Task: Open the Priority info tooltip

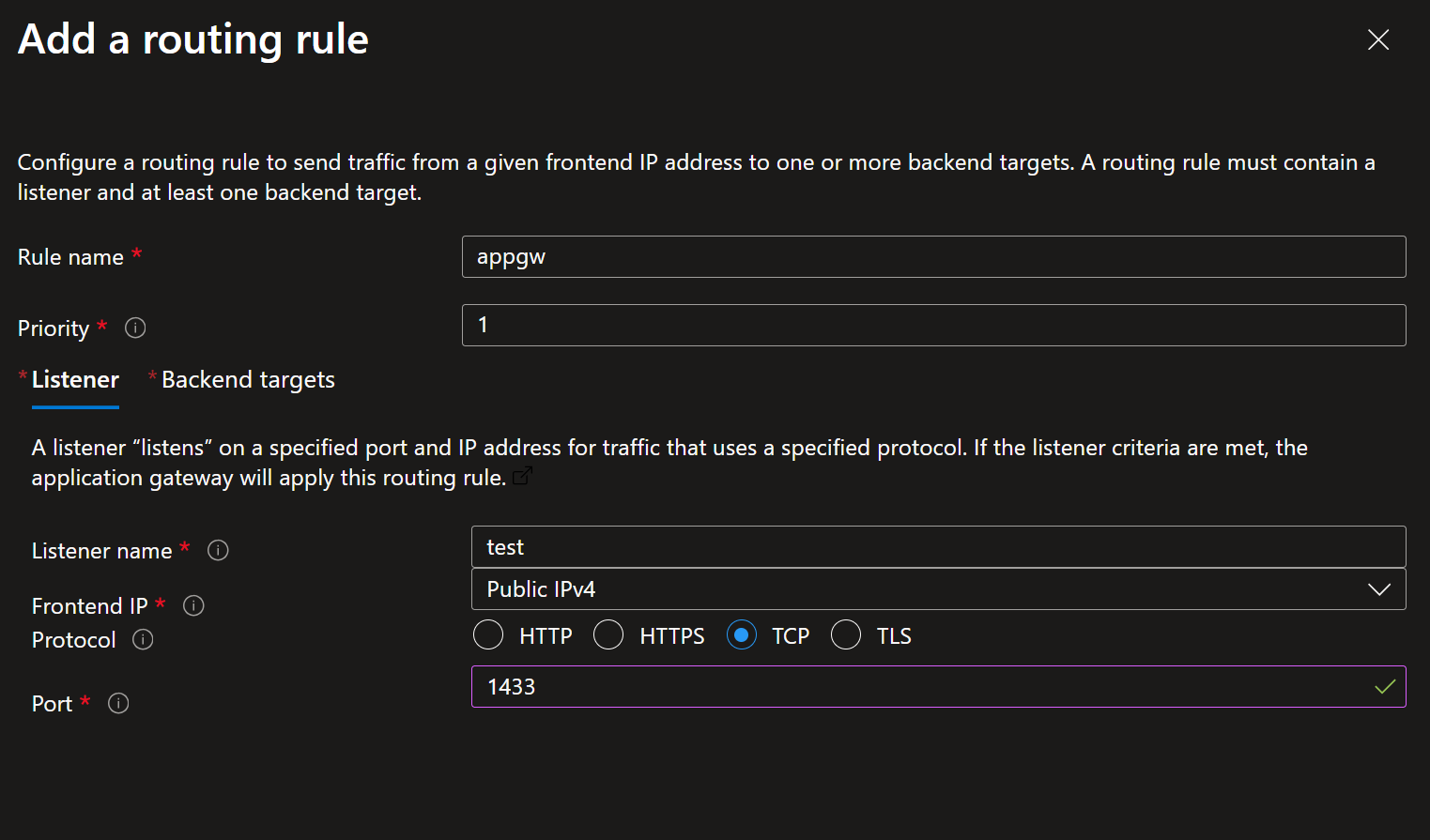Action: (134, 328)
